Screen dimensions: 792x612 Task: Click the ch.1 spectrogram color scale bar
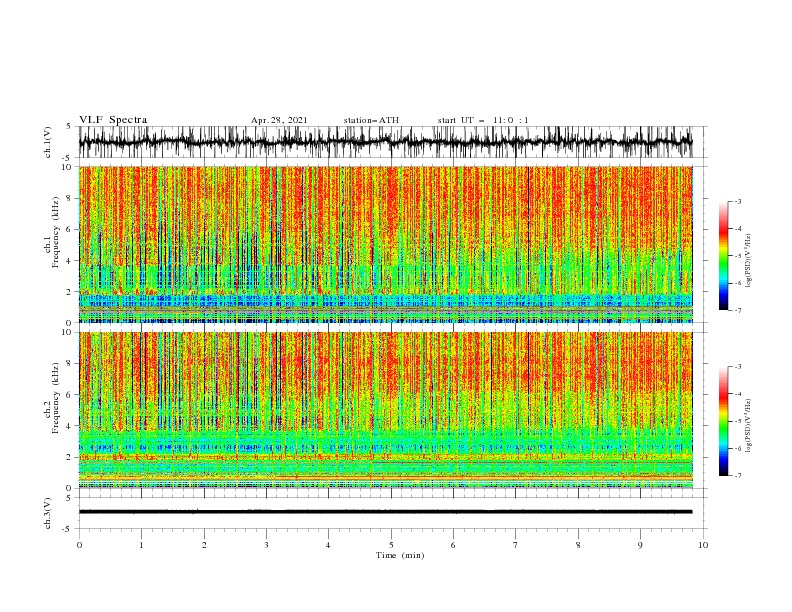coord(723,256)
